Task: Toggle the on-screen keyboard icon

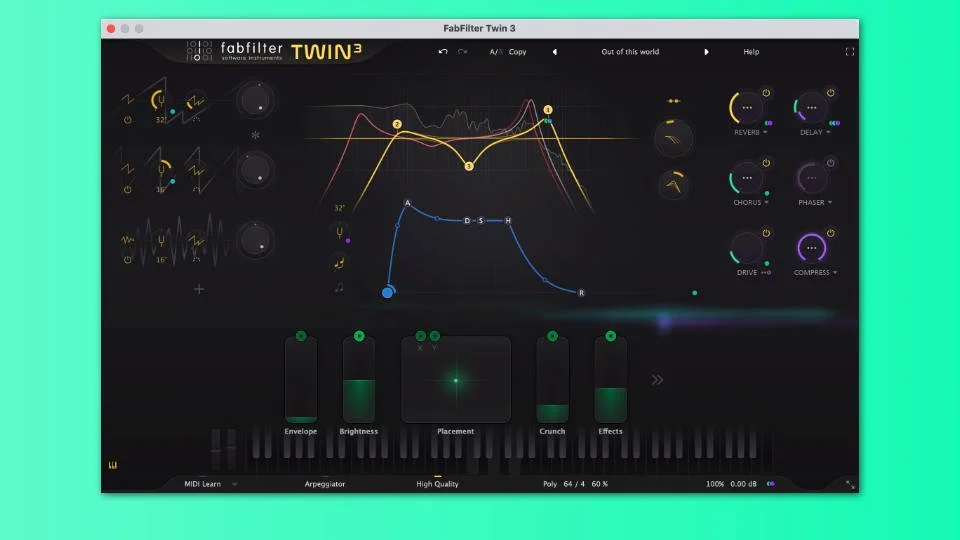Action: click(113, 465)
